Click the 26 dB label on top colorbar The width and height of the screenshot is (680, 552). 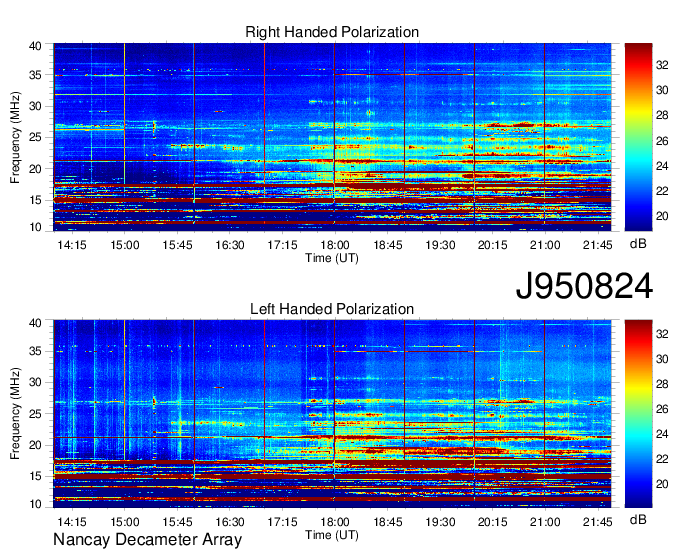pyautogui.click(x=662, y=140)
